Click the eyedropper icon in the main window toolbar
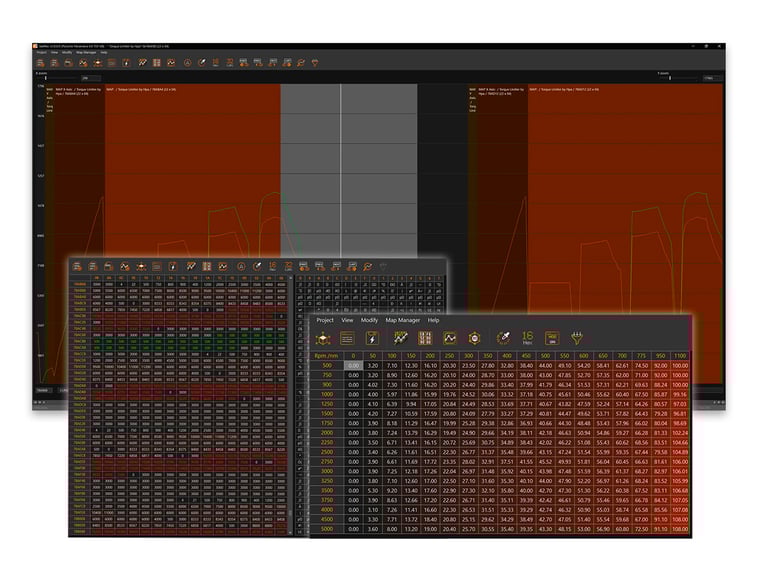 tap(201, 63)
